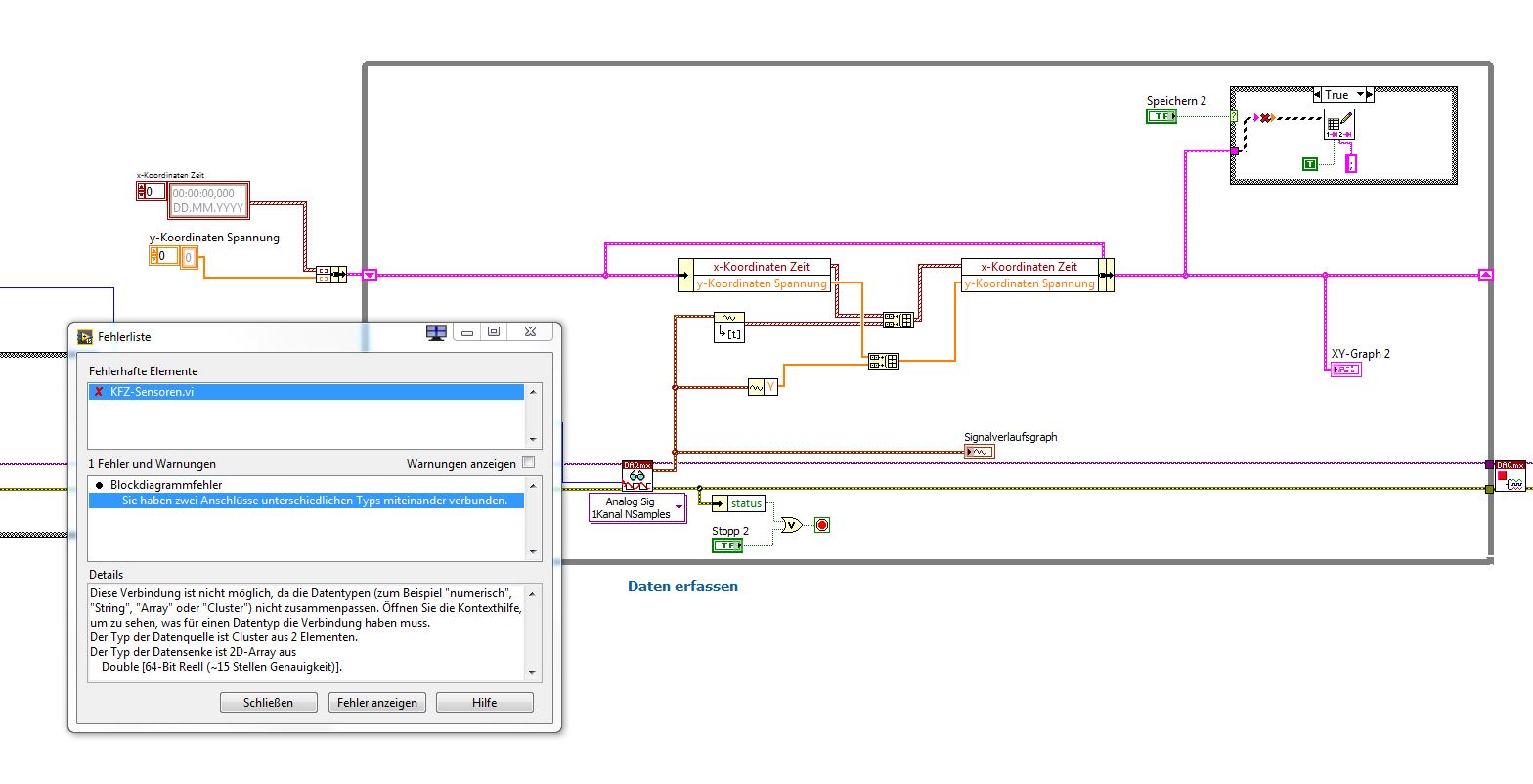The height and width of the screenshot is (784, 1533).
Task: Click the monitor icon in Fehlerliste title bar
Action: (x=436, y=332)
